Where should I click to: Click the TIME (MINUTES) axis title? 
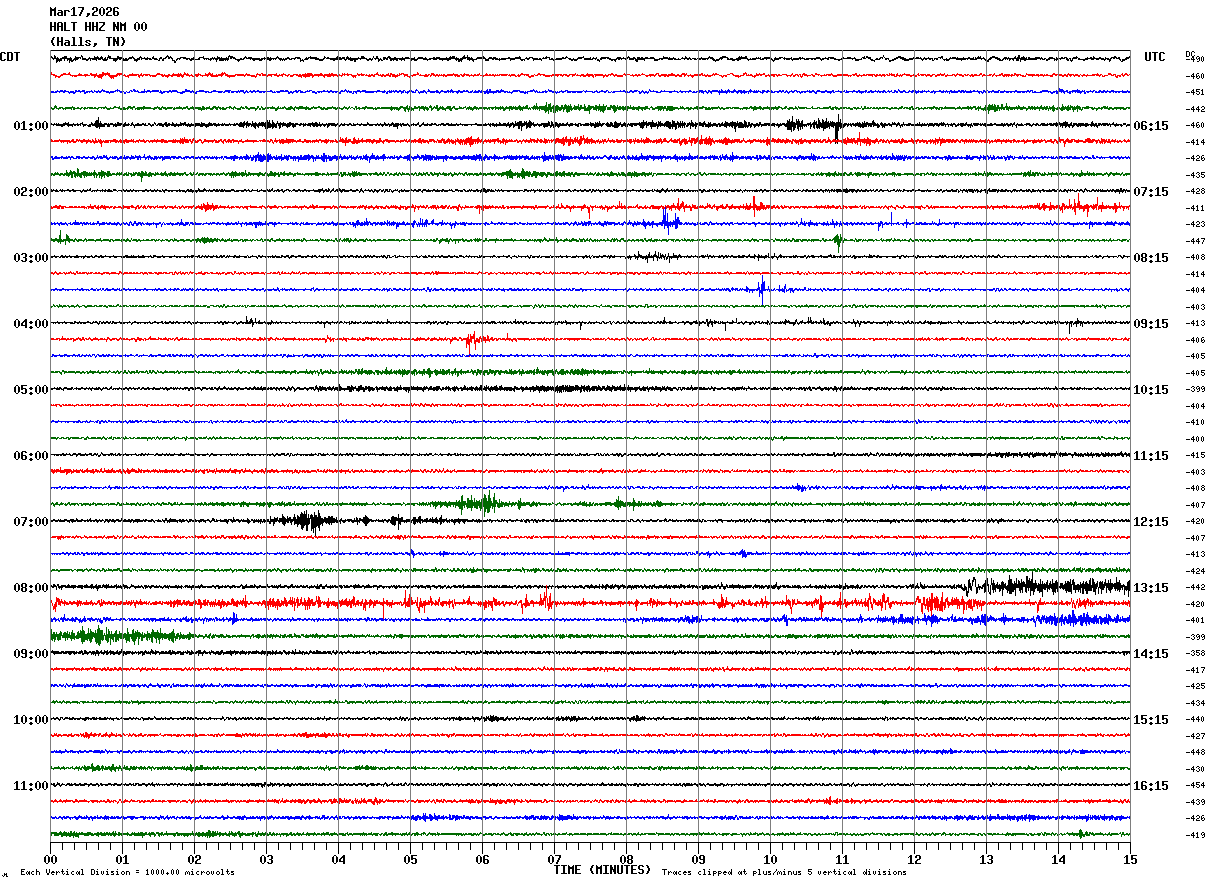click(x=602, y=870)
